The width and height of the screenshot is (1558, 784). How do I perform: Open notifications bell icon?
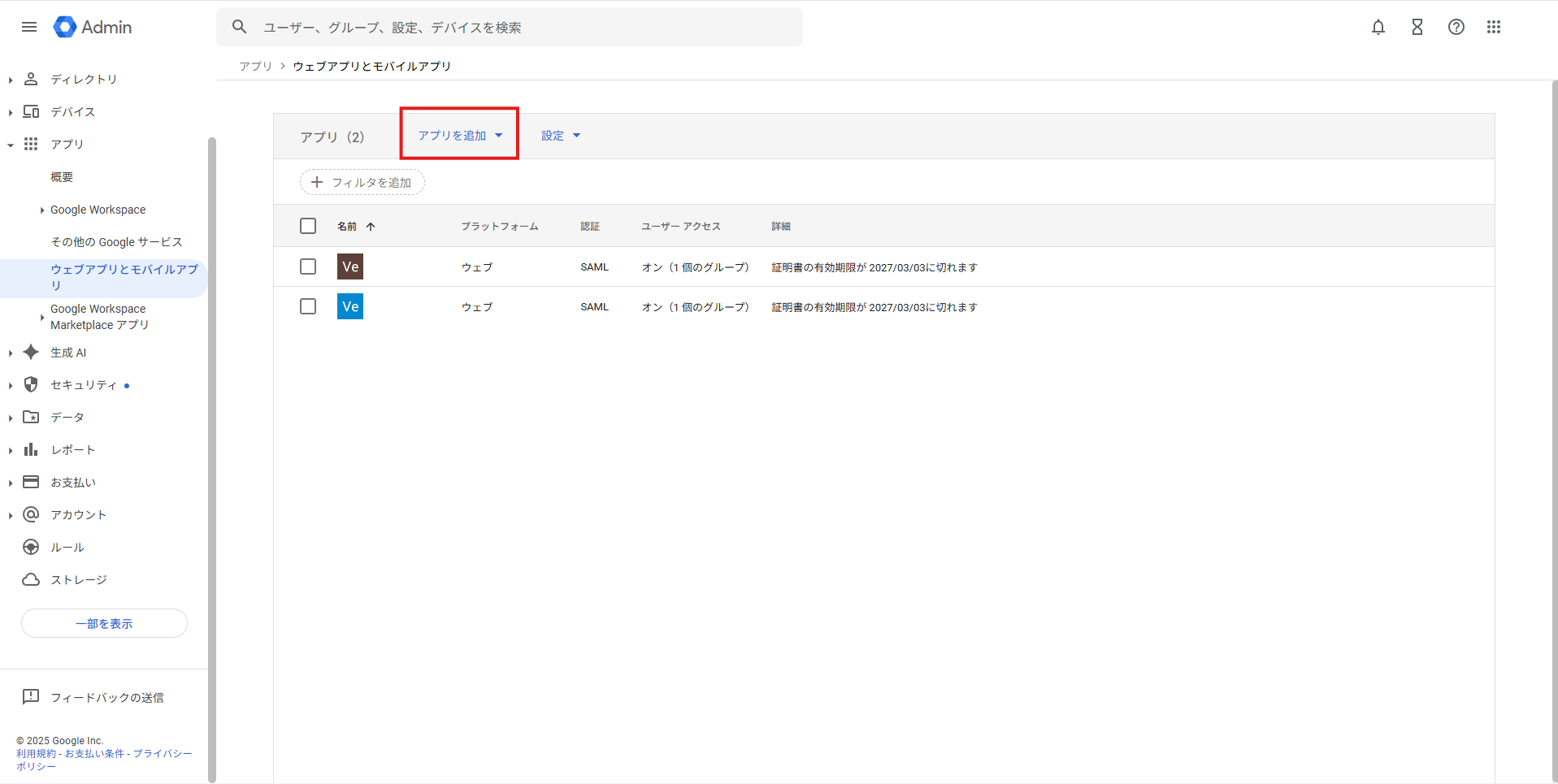(1378, 27)
